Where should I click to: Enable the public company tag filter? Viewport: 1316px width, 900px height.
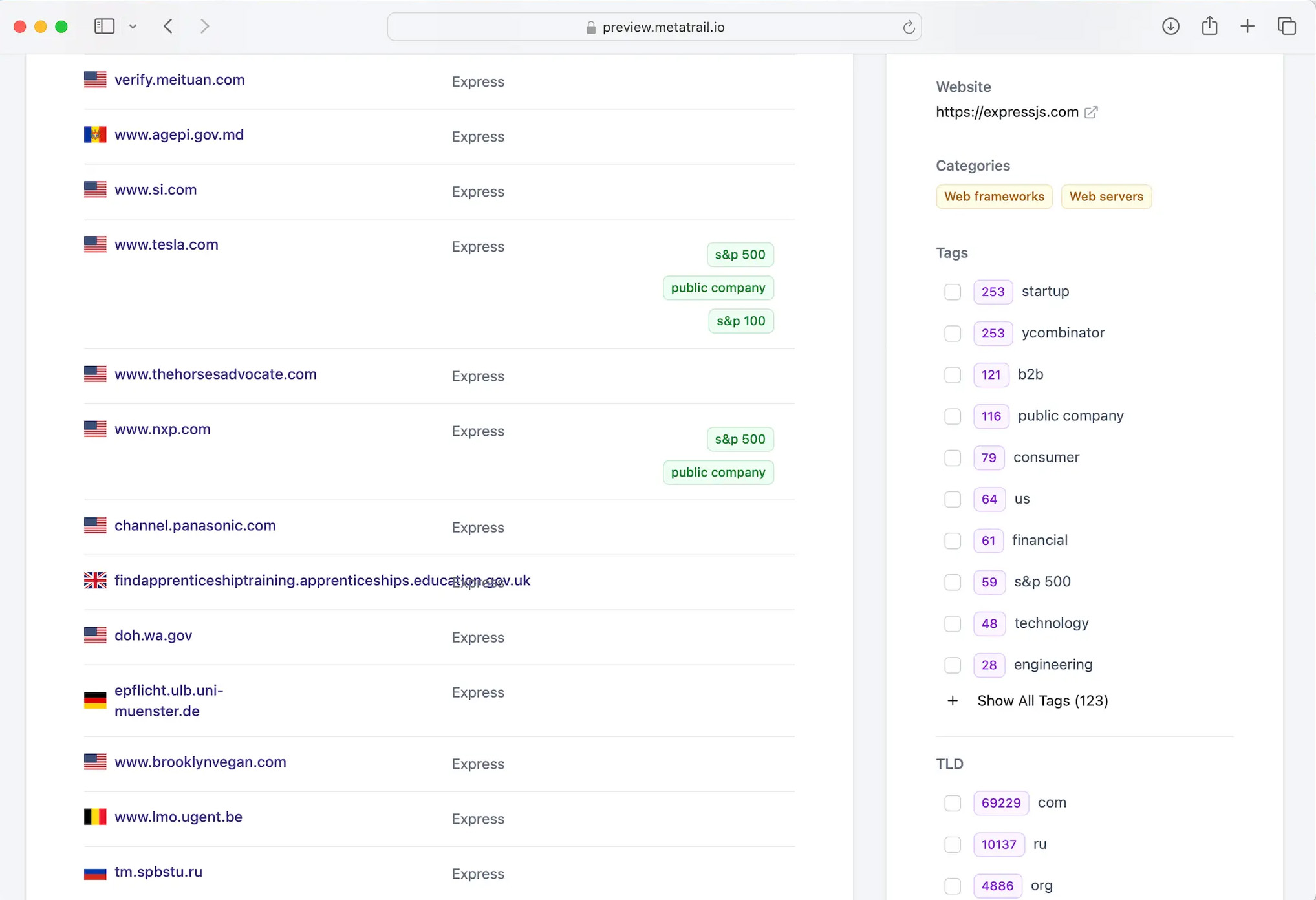pos(953,416)
